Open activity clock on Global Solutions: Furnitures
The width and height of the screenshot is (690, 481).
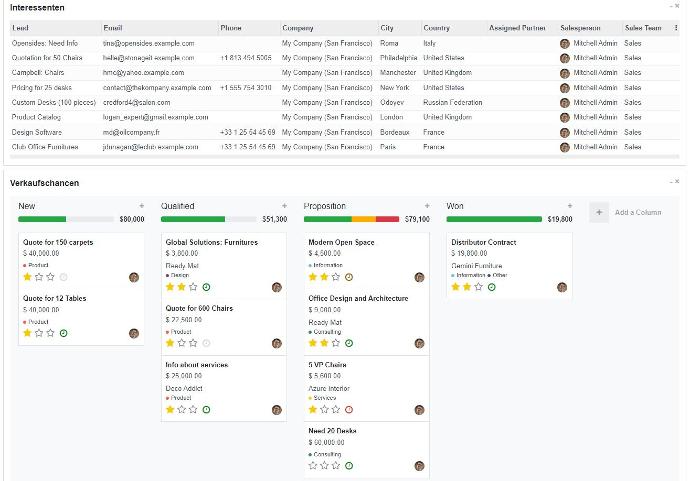206,287
